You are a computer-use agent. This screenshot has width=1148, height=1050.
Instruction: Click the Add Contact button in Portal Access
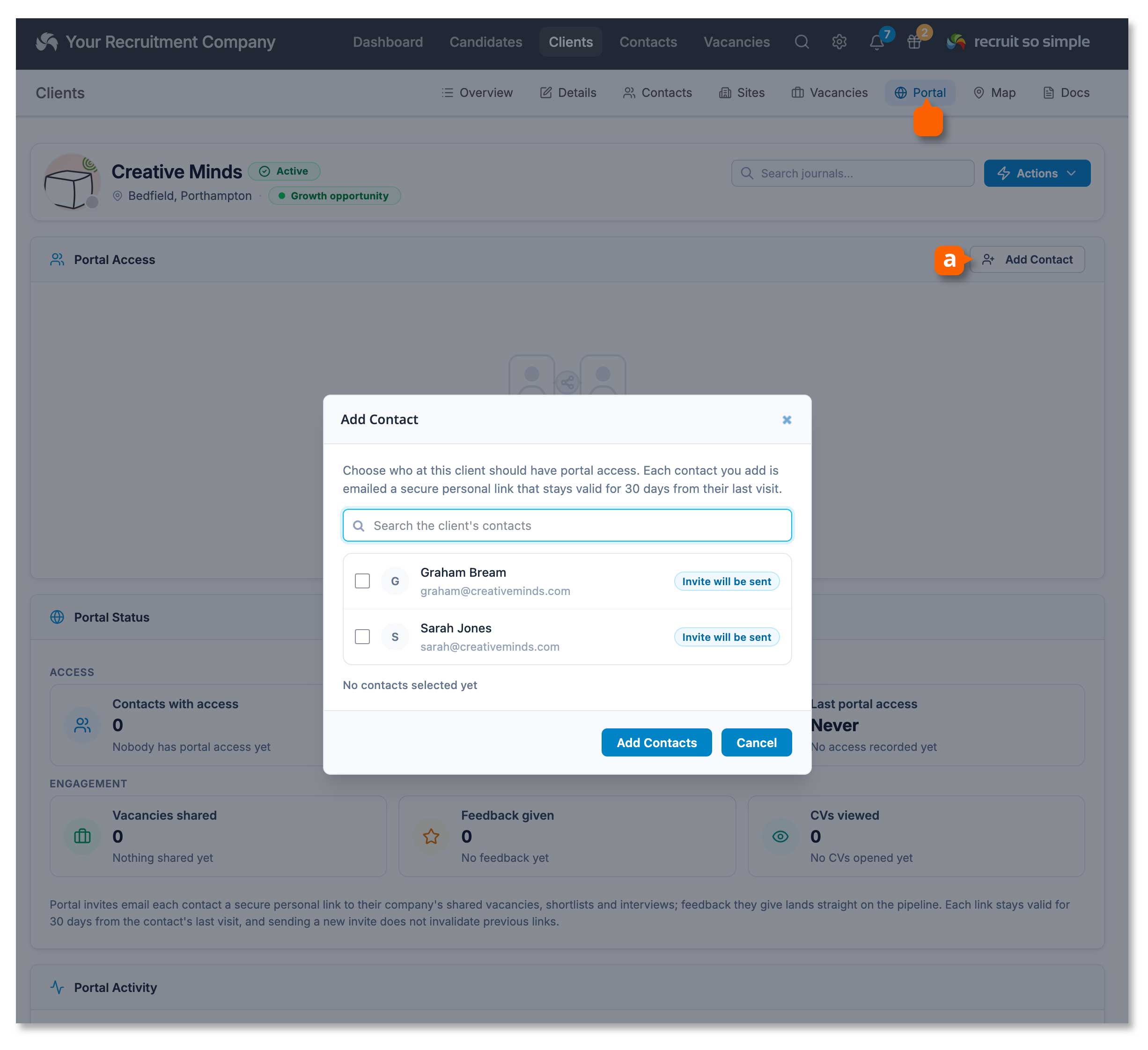(1027, 260)
